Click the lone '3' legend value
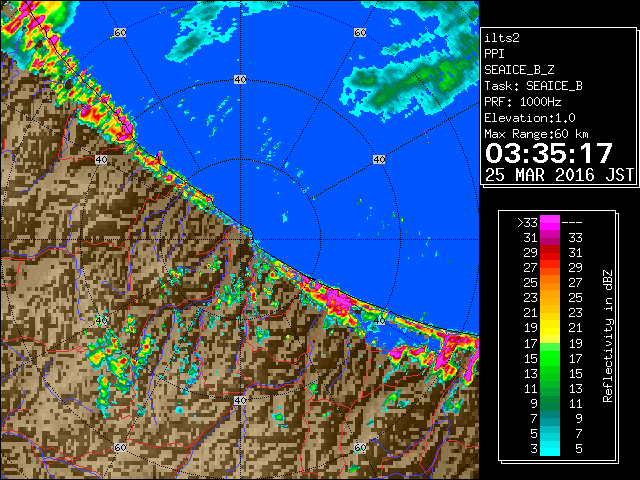 (x=534, y=449)
